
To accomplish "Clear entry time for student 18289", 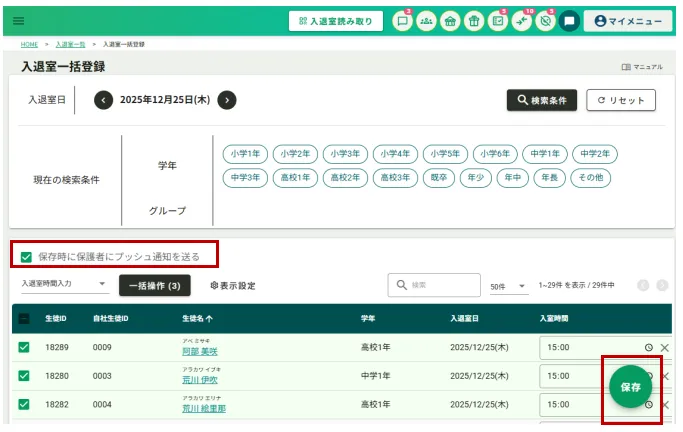I will pyautogui.click(x=665, y=348).
